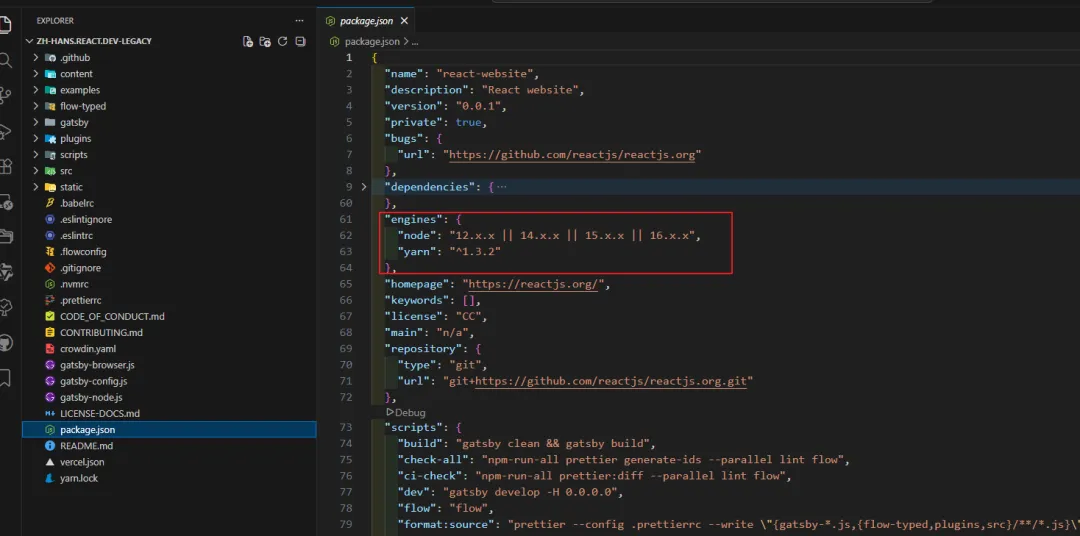Open Extensions view in activity bar
Image resolution: width=1080 pixels, height=536 pixels.
(x=4, y=166)
